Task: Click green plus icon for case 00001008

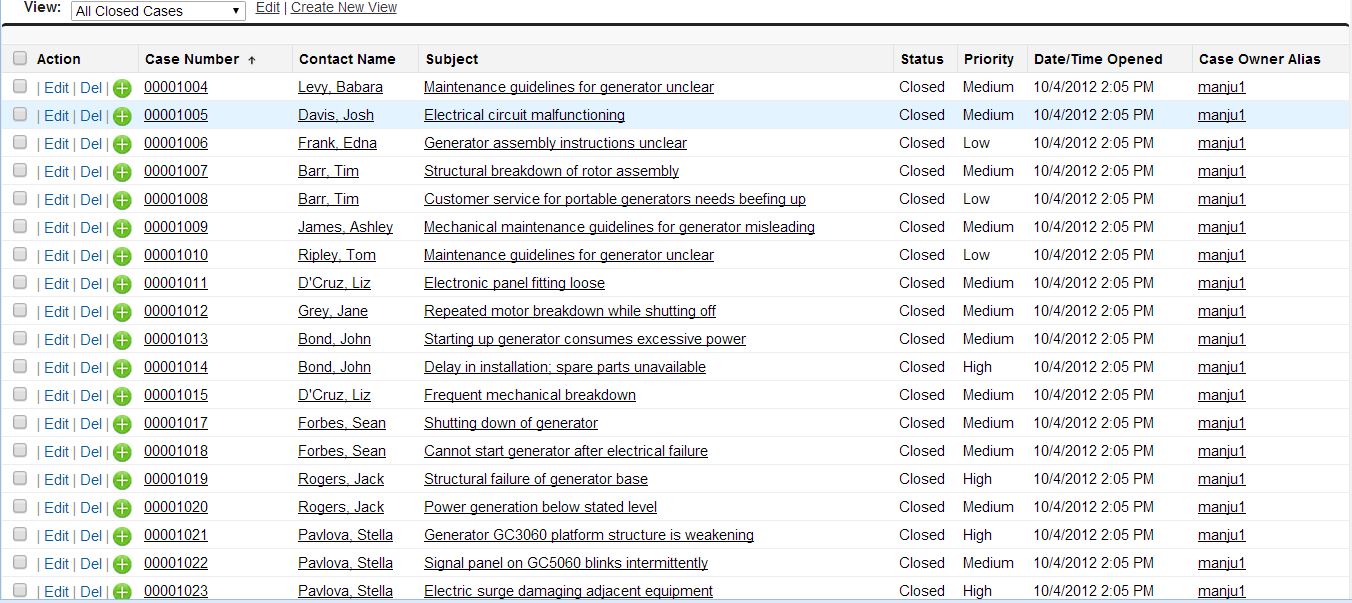Action: point(122,200)
